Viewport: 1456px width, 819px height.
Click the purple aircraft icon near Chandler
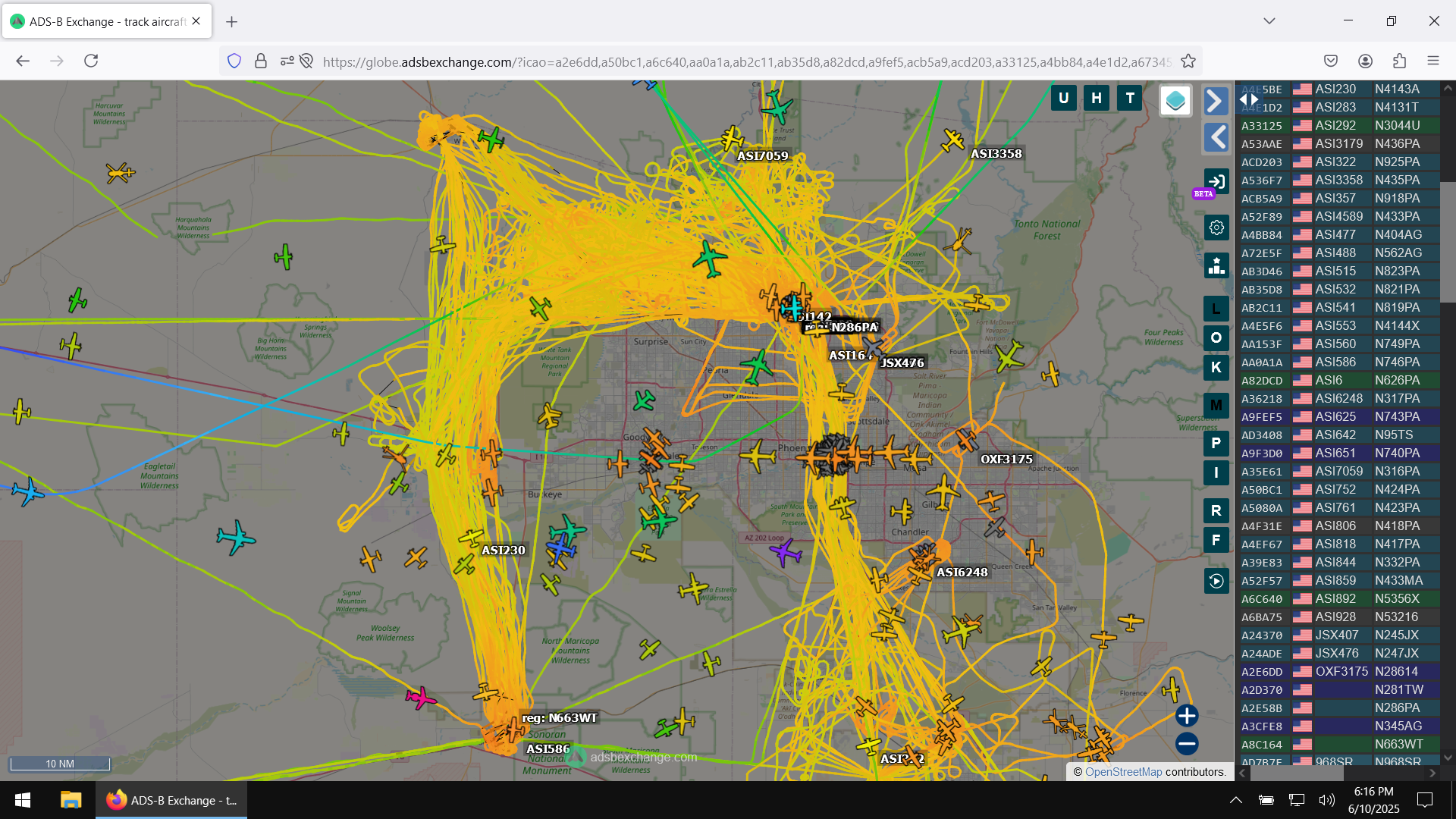(786, 552)
